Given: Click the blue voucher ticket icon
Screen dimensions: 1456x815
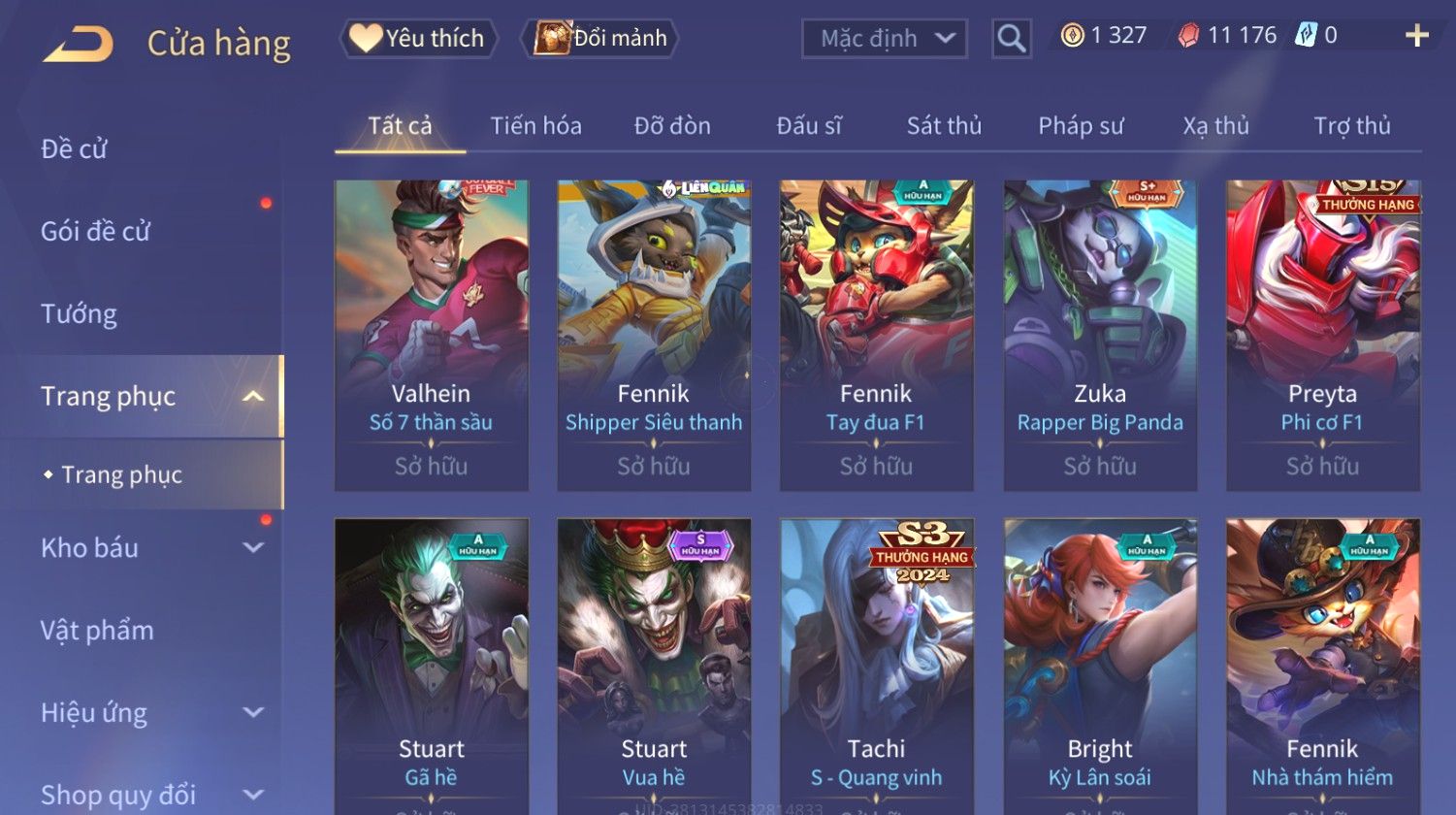Looking at the screenshot, I should pos(1306,37).
